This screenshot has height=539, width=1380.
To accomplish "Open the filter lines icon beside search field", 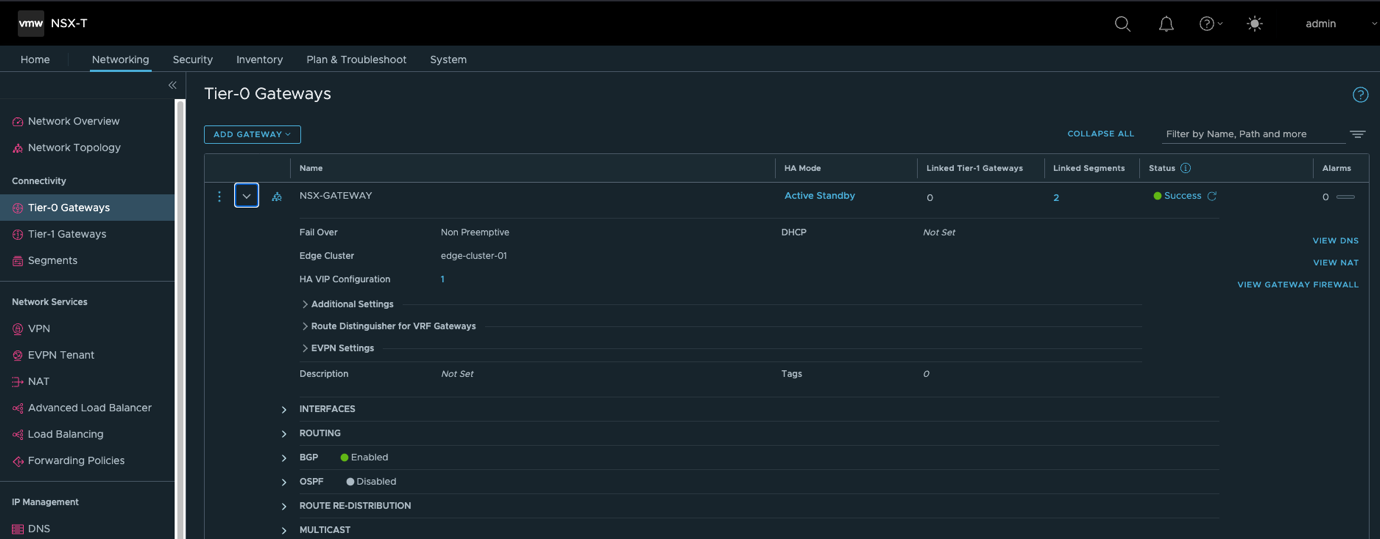I will coord(1357,134).
